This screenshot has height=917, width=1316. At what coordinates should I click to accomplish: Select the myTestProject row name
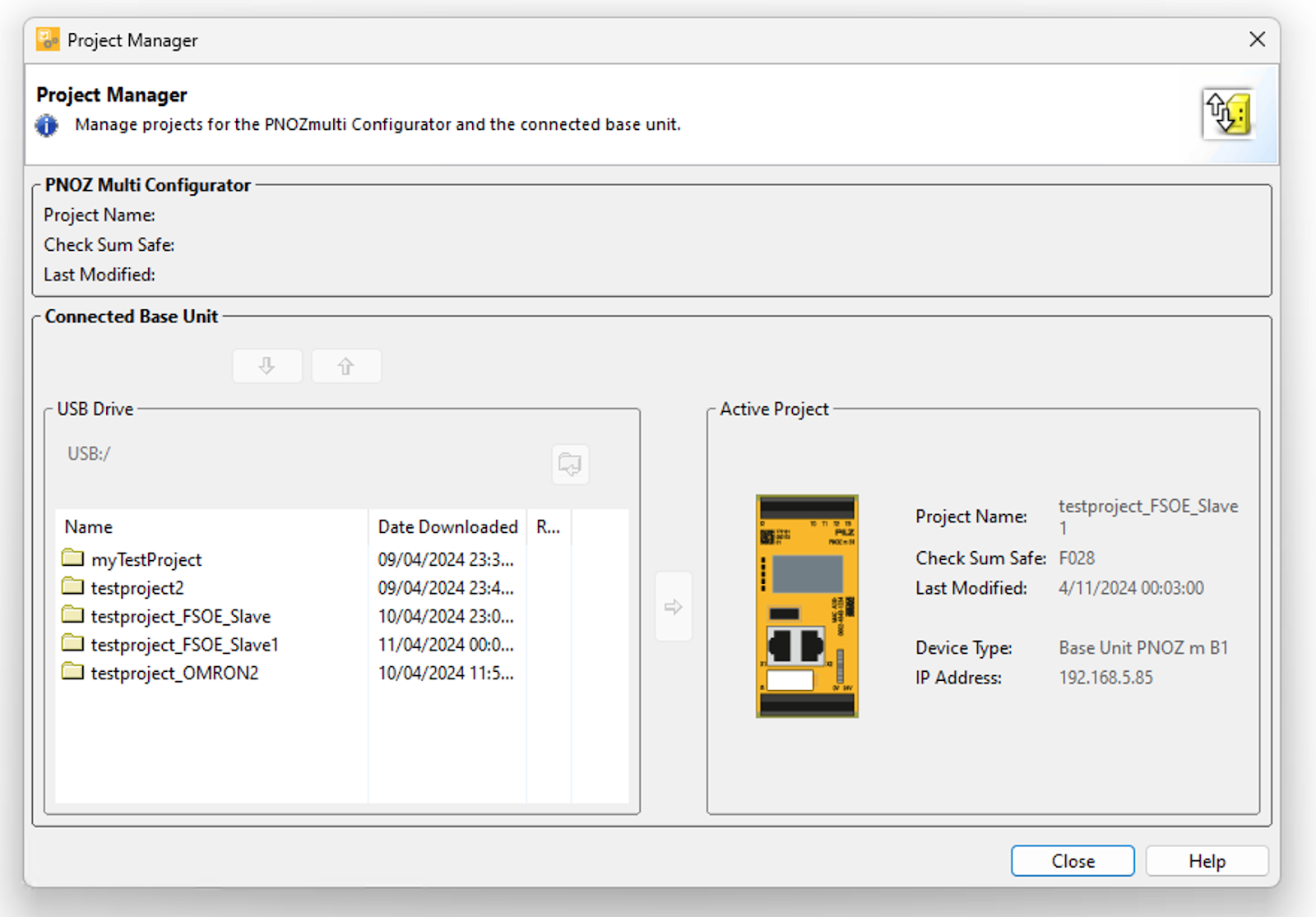pyautogui.click(x=146, y=560)
